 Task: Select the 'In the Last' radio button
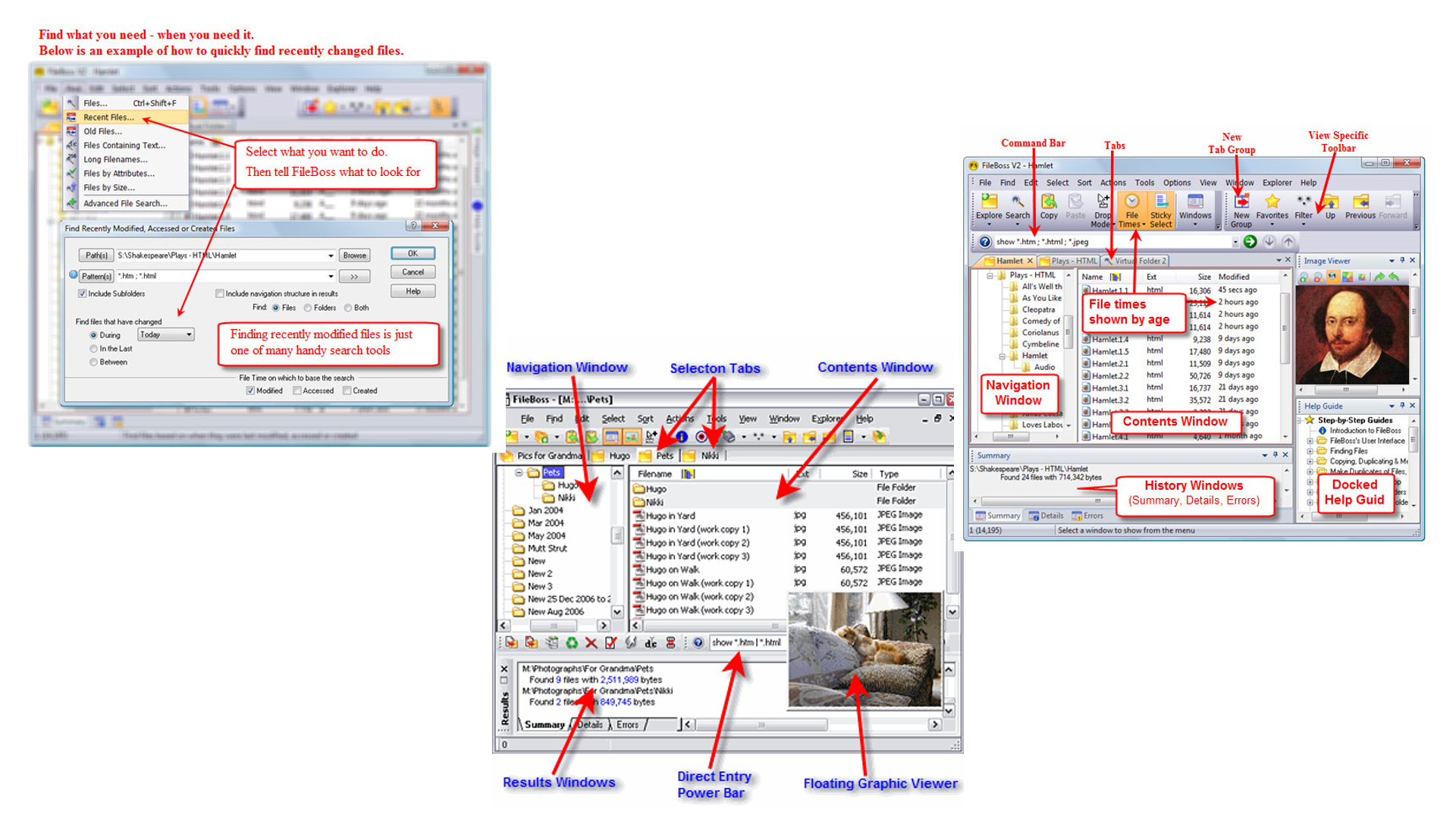point(94,349)
